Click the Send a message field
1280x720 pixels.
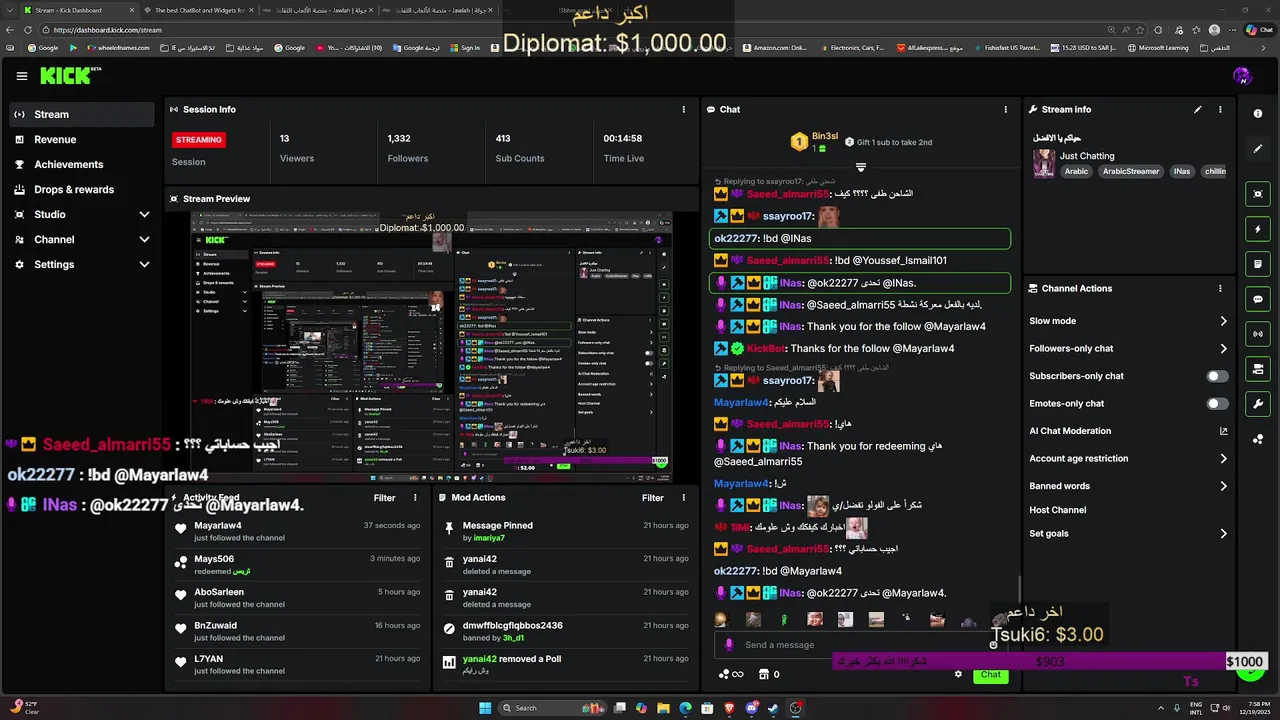pyautogui.click(x=860, y=645)
